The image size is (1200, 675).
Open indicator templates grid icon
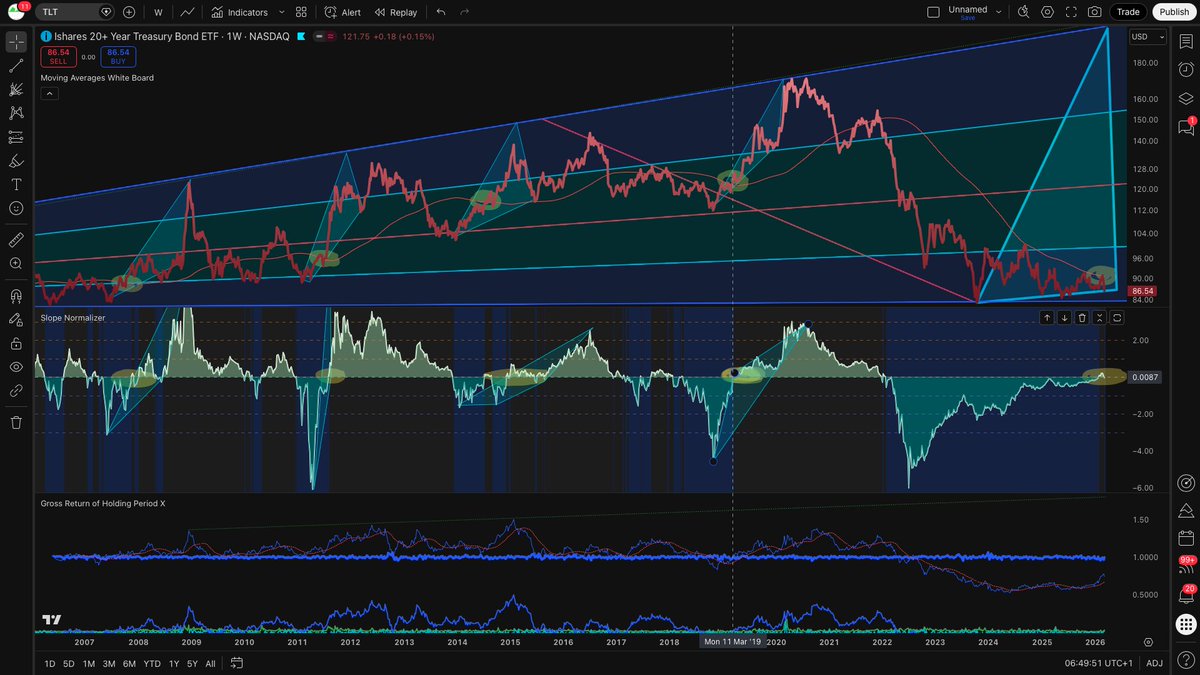tap(301, 12)
